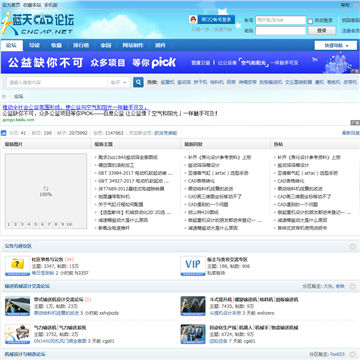Tick the auto-login checkbox

click(310, 21)
